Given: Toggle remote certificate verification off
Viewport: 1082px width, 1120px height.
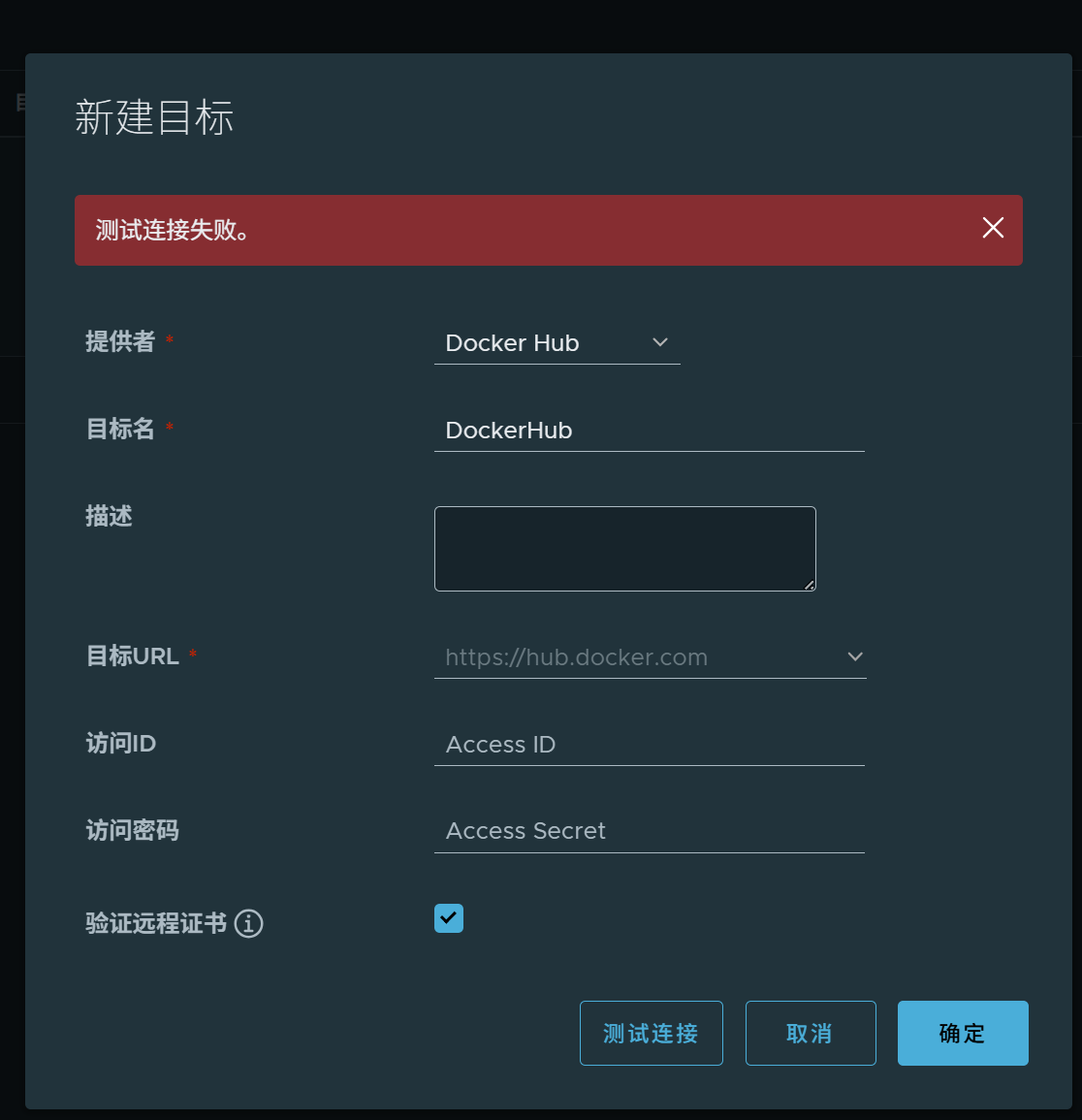Looking at the screenshot, I should 448,917.
